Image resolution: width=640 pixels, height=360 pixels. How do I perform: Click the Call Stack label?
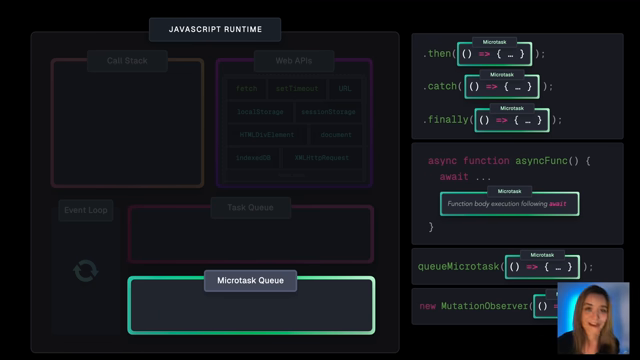[x=127, y=61]
